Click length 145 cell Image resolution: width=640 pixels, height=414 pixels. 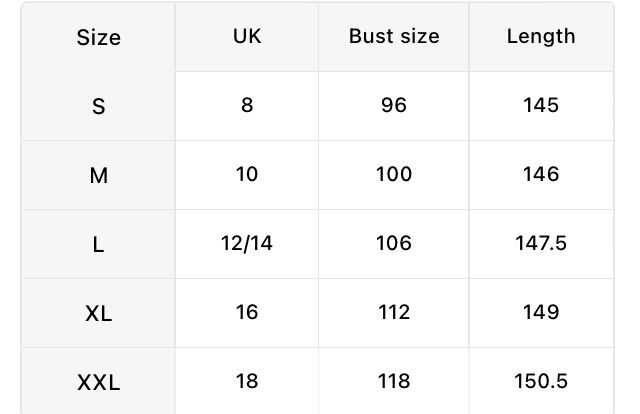pyautogui.click(x=541, y=105)
